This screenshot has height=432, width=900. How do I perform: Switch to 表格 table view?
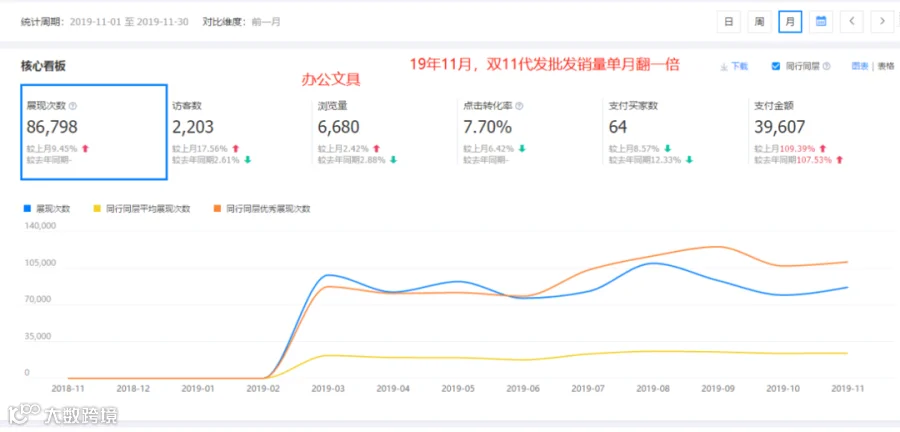click(886, 66)
